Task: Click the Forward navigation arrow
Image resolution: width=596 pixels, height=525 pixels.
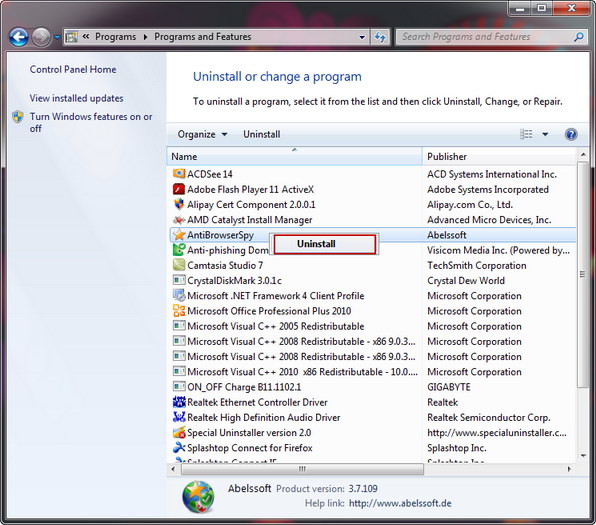Action: (x=41, y=37)
